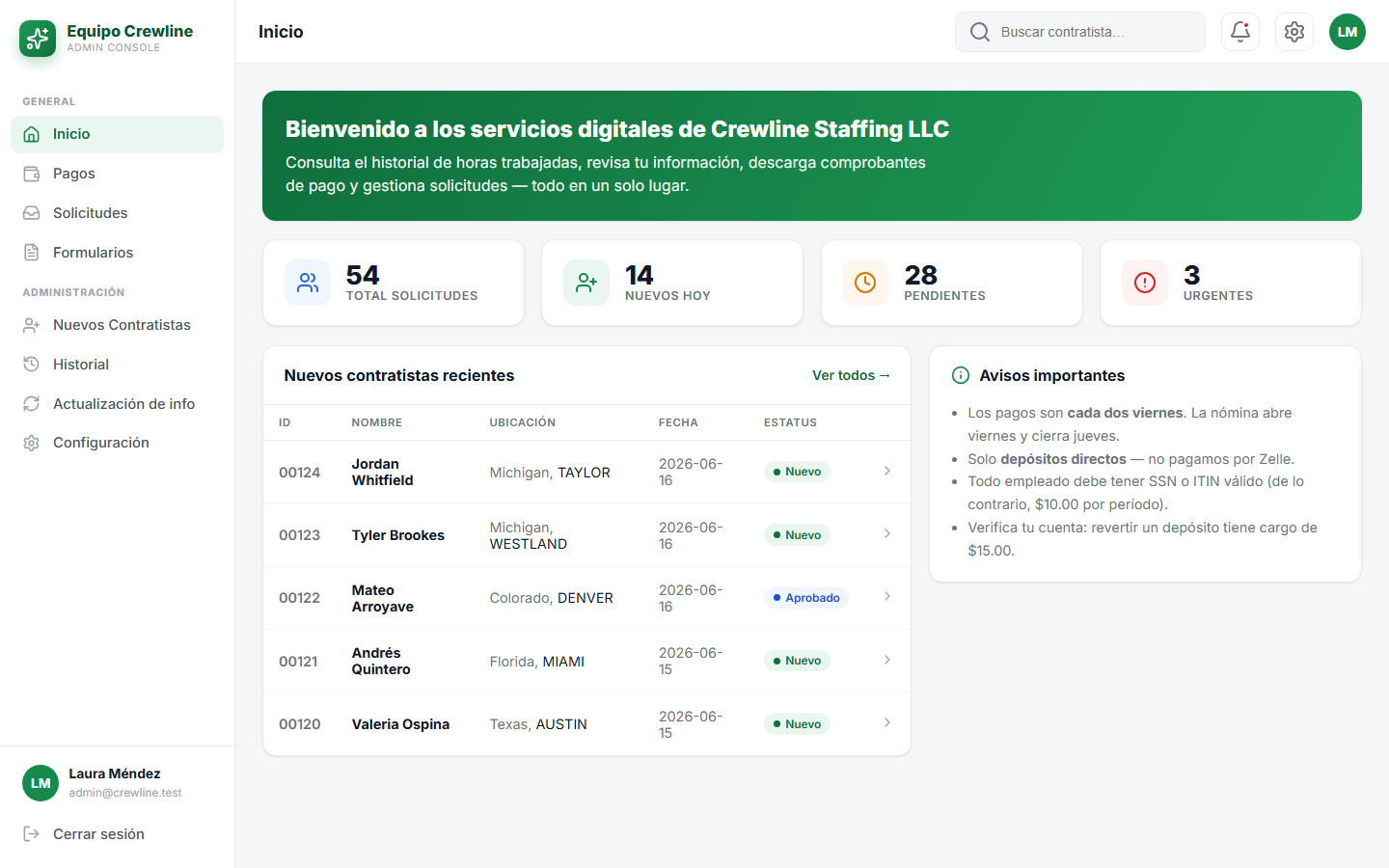Click the Nuevos Contratistas user-plus icon

point(32,325)
